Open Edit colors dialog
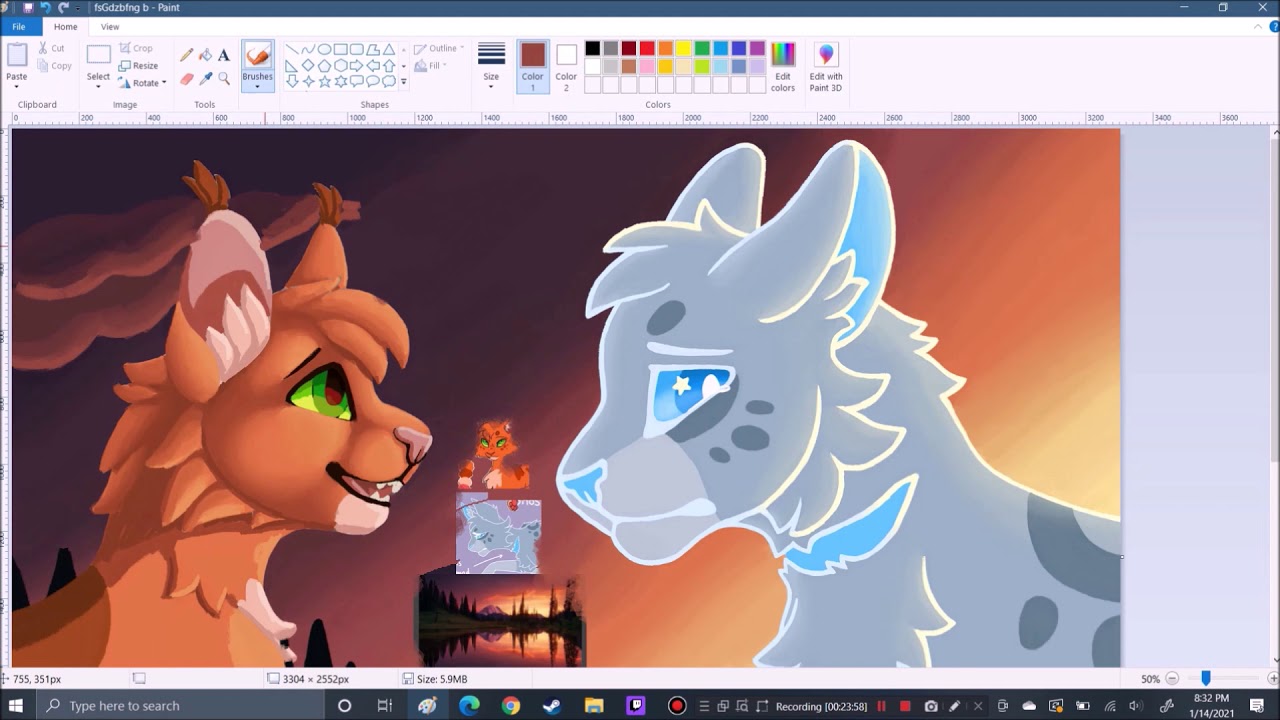 pos(782,67)
